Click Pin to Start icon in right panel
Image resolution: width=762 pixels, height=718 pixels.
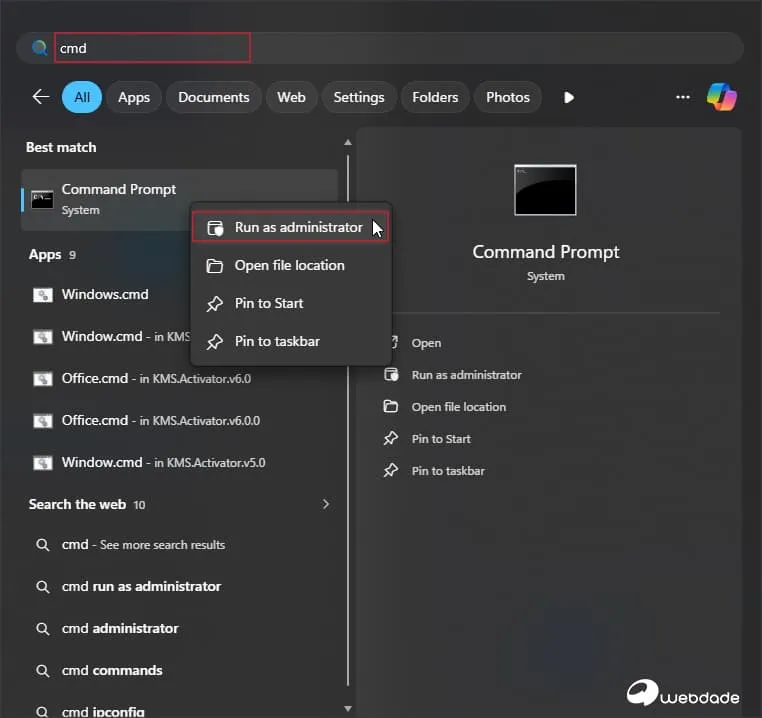click(391, 439)
